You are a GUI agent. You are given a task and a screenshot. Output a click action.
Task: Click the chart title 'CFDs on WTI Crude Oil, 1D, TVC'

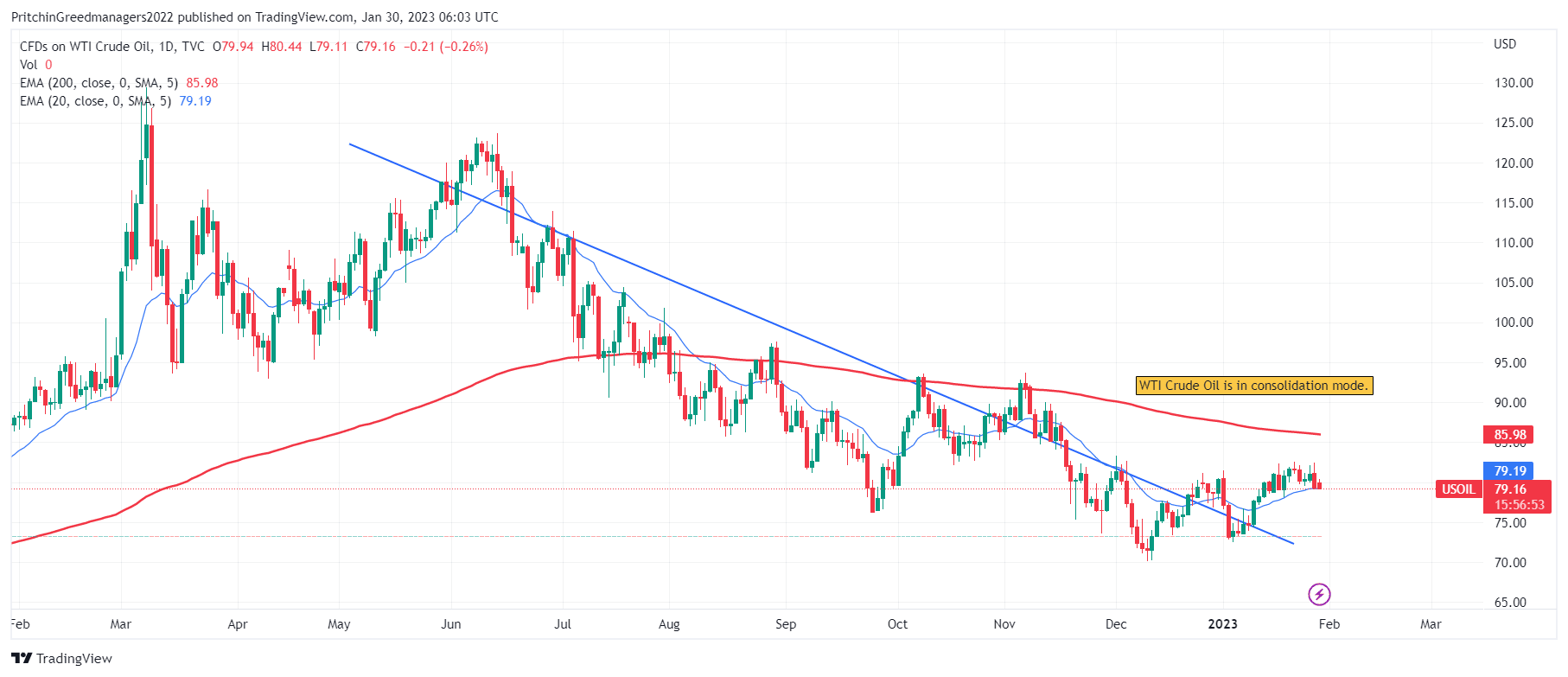112,47
